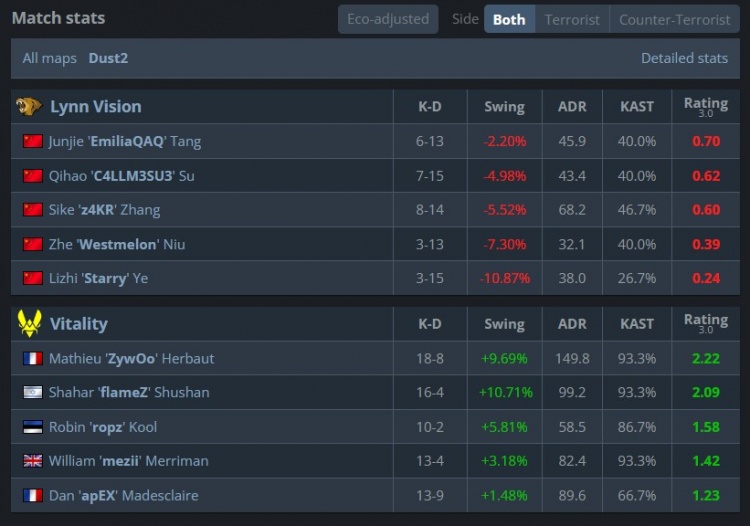Image resolution: width=750 pixels, height=526 pixels.
Task: Switch side filter to Terrorist
Action: pyautogui.click(x=572, y=19)
